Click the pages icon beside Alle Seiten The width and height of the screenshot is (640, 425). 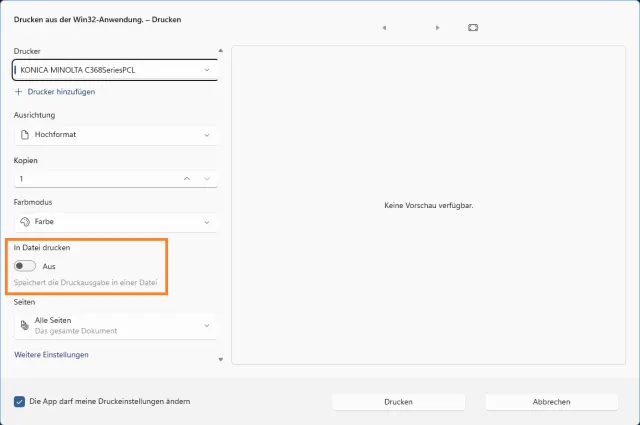point(25,325)
